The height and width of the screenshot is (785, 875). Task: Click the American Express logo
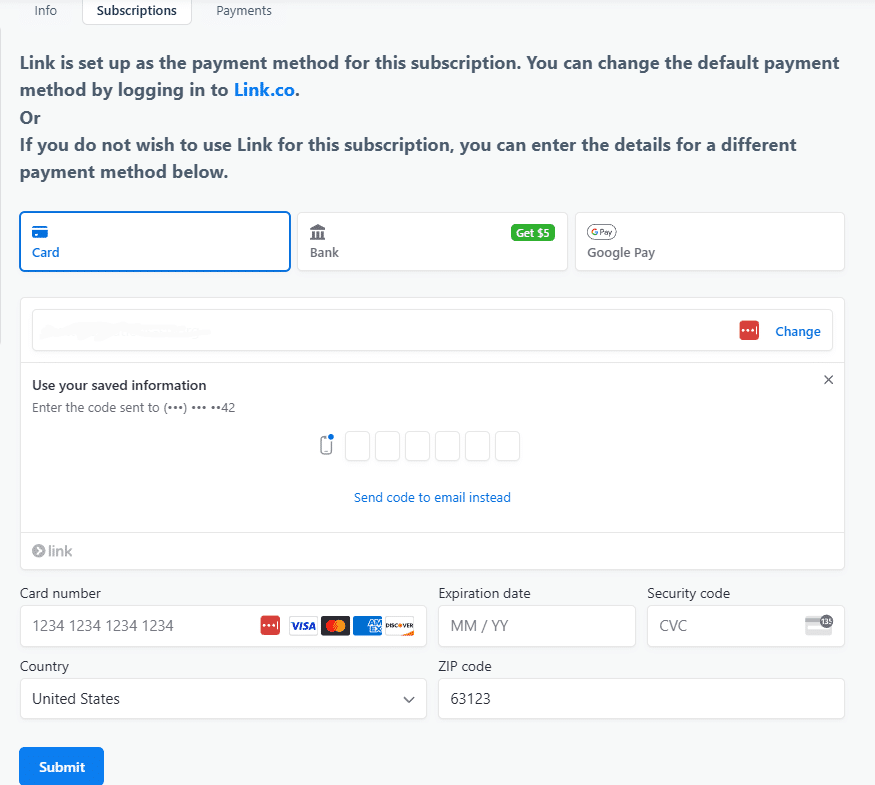click(x=368, y=626)
